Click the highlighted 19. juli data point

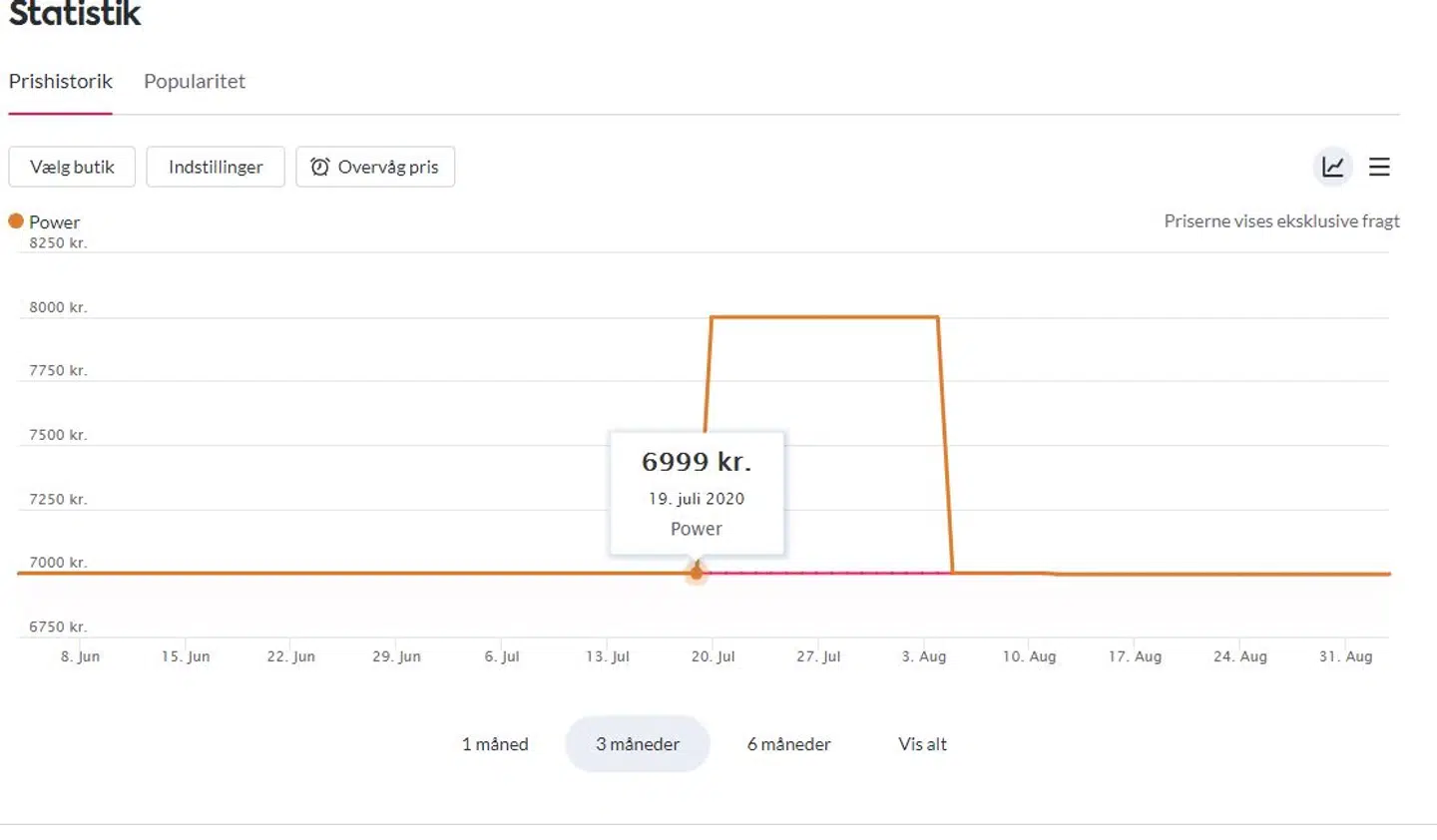[697, 573]
